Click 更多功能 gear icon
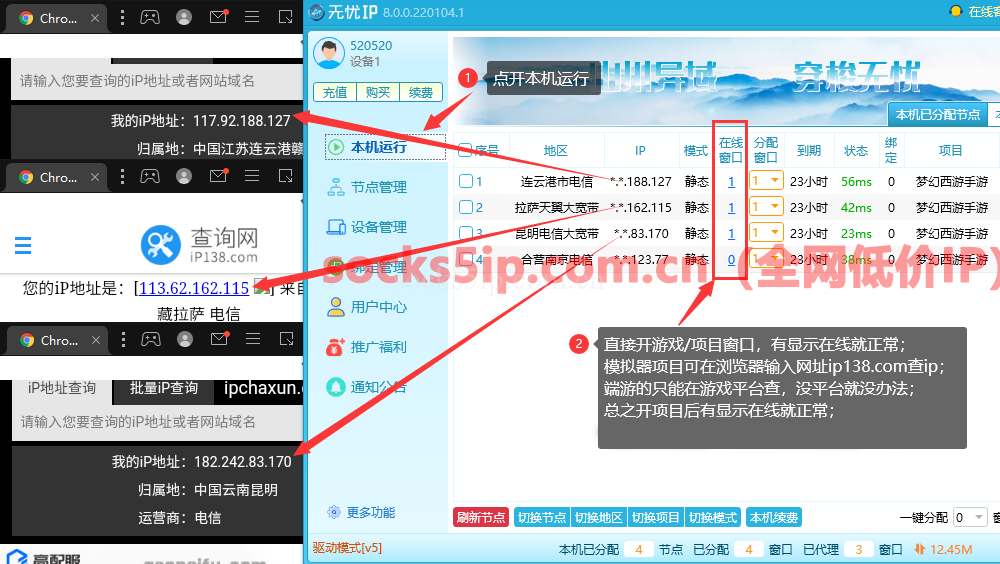Image resolution: width=1000 pixels, height=564 pixels. 335,512
